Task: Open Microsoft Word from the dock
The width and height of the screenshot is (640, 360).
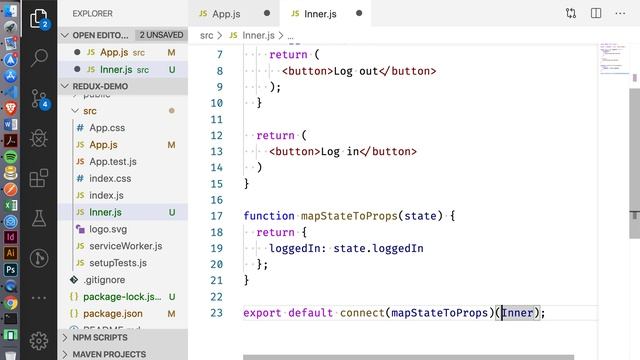Action: 11,124
